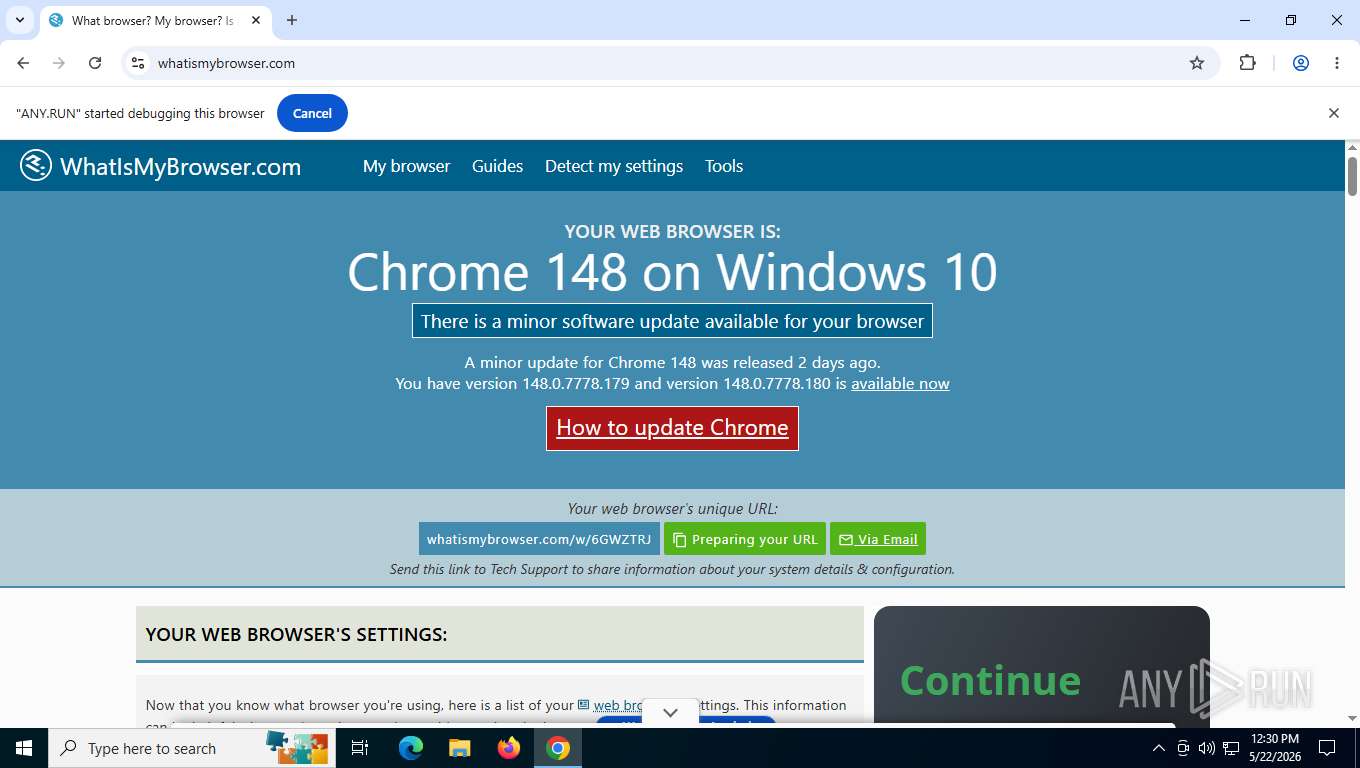Click the network tray icon
Image resolution: width=1360 pixels, height=768 pixels.
point(1231,748)
